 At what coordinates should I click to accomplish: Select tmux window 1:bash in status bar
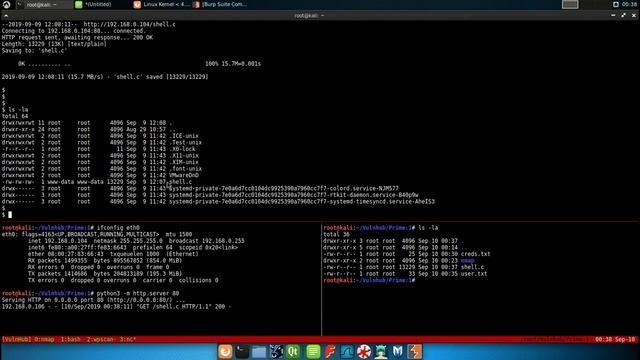point(71,339)
